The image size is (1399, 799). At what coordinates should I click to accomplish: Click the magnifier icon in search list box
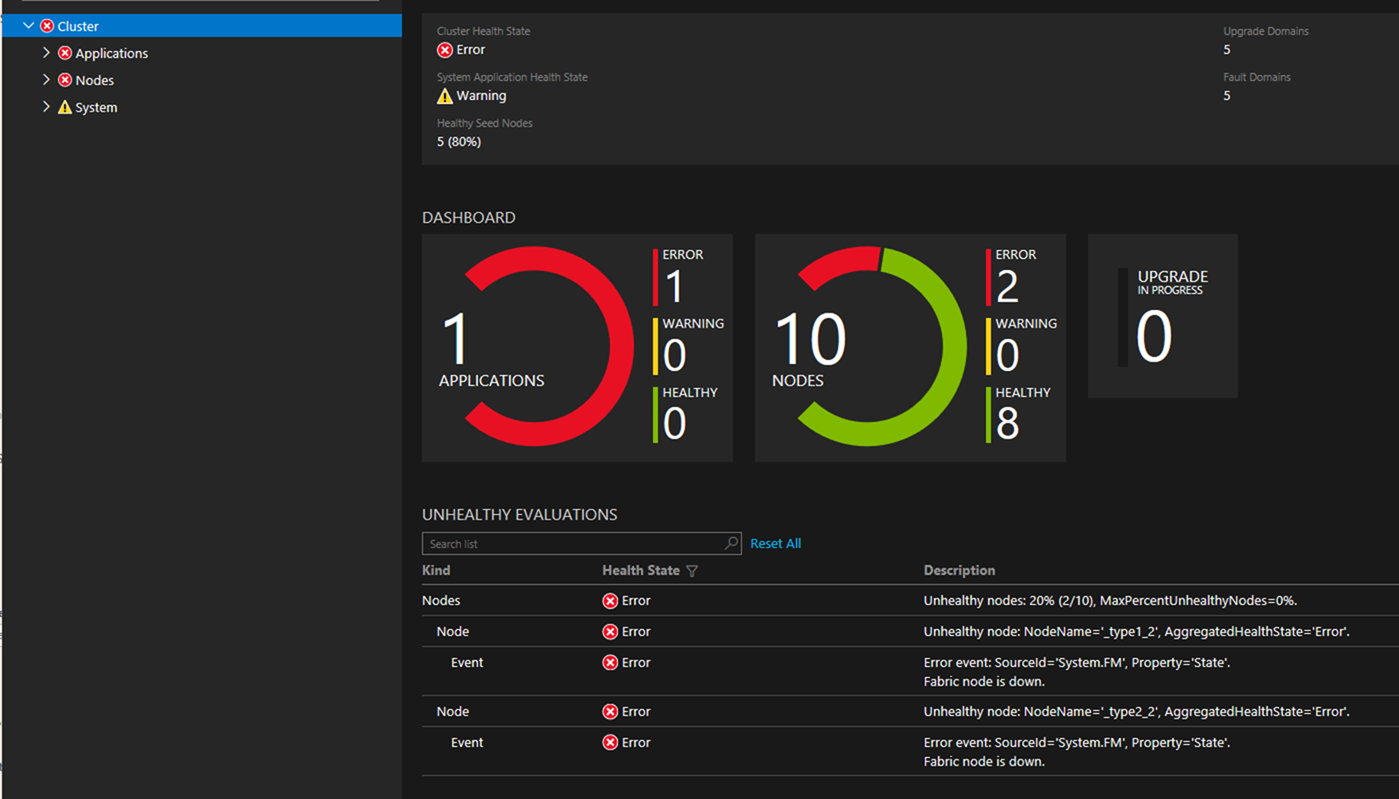[731, 543]
